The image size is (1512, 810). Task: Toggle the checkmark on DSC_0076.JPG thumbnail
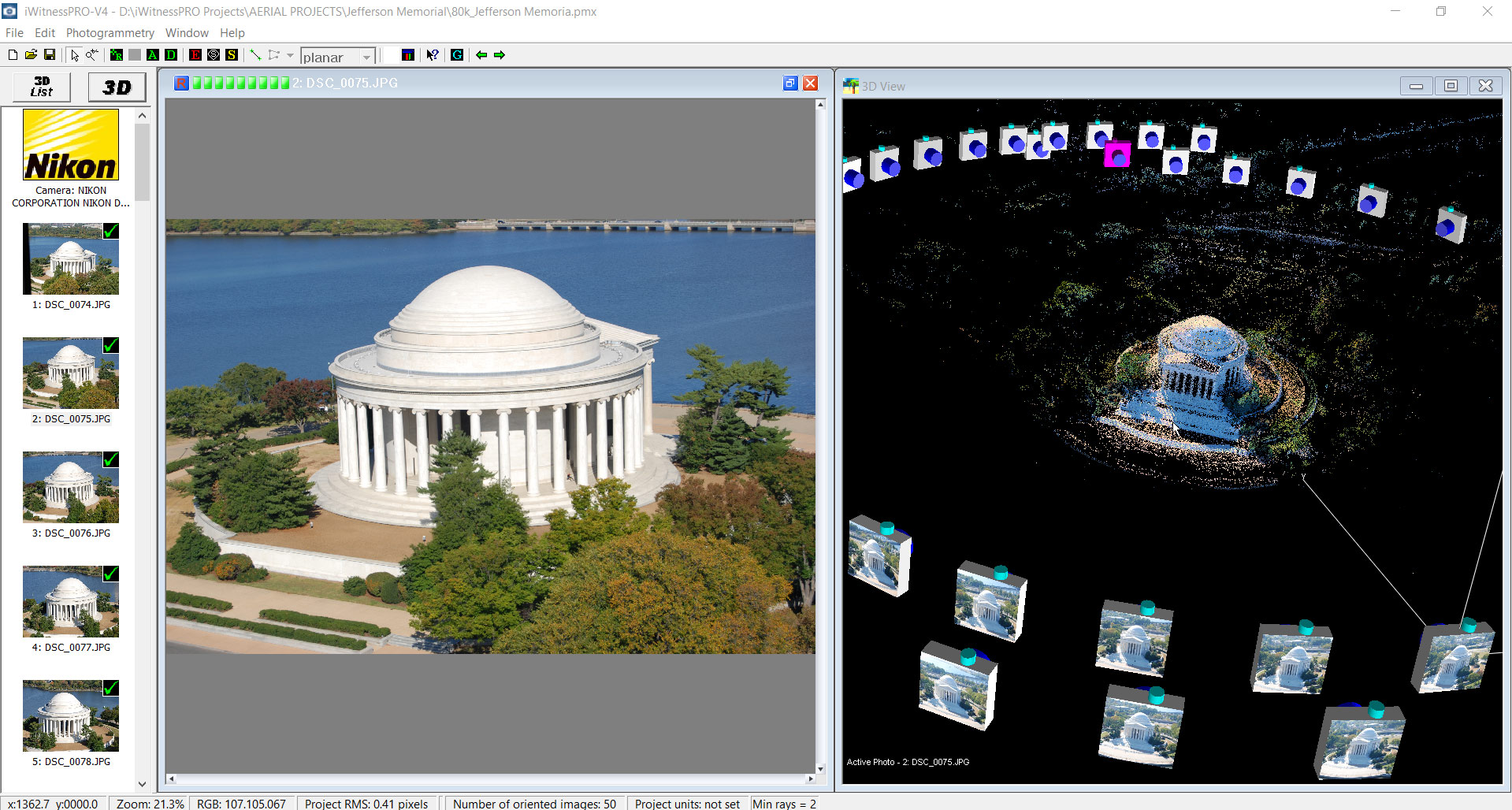pyautogui.click(x=111, y=459)
